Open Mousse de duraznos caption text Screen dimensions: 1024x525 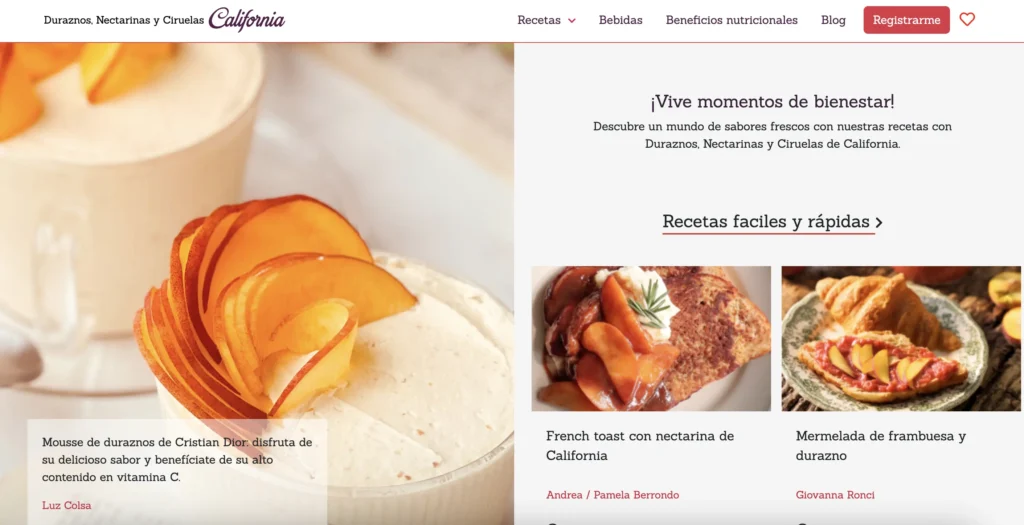coord(177,460)
